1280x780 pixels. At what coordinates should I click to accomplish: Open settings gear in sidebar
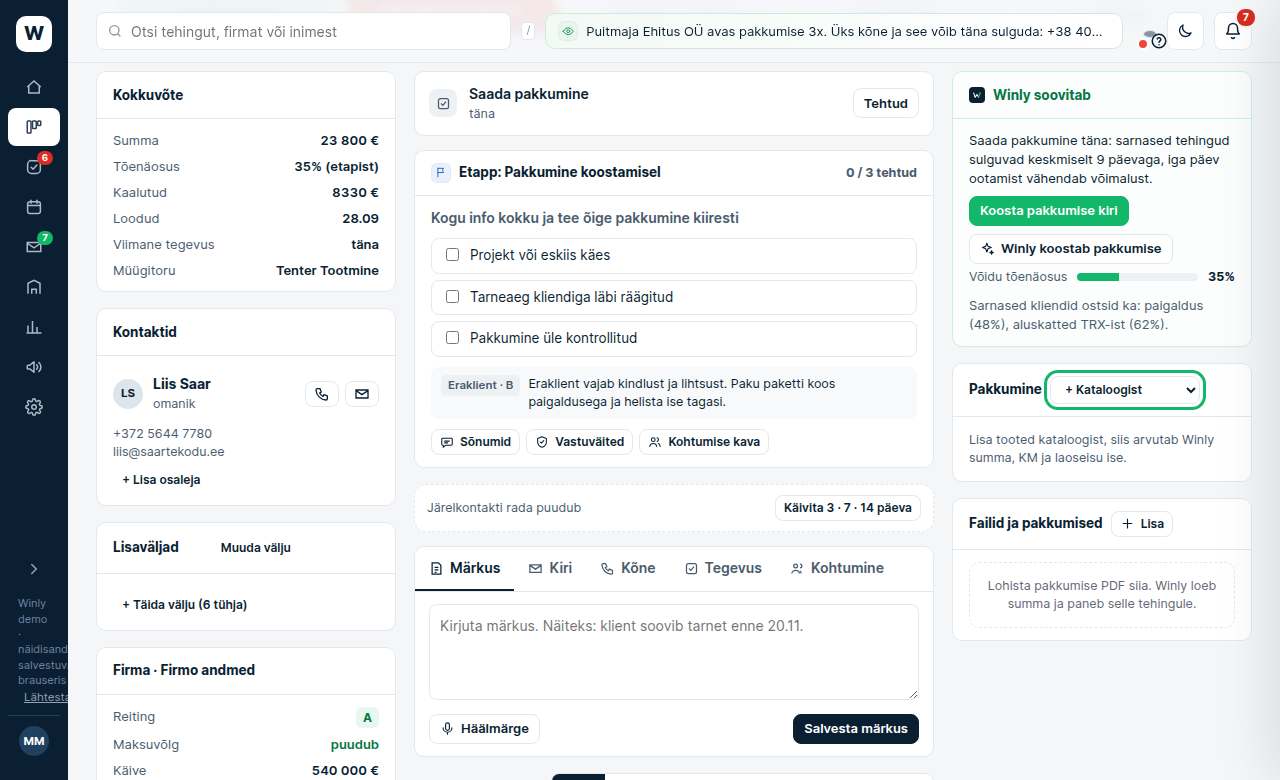click(x=34, y=407)
